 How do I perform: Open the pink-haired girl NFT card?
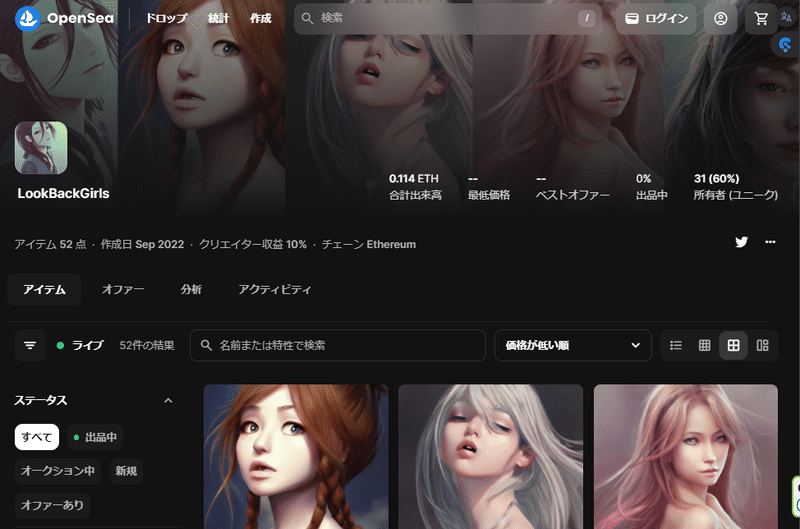coord(686,457)
